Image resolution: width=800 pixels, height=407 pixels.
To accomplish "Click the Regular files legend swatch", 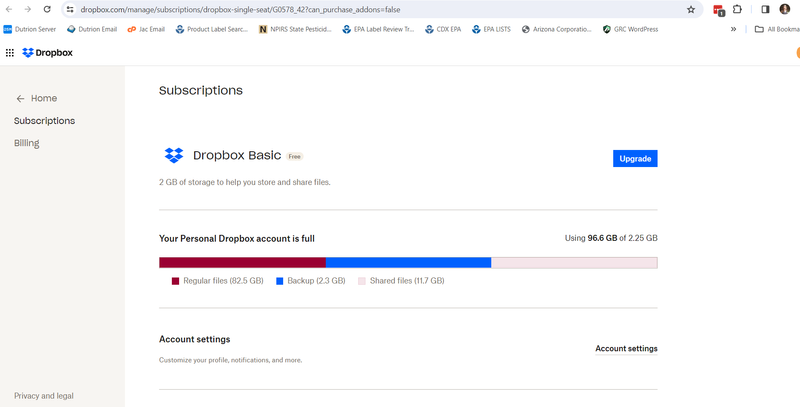I will 176,281.
